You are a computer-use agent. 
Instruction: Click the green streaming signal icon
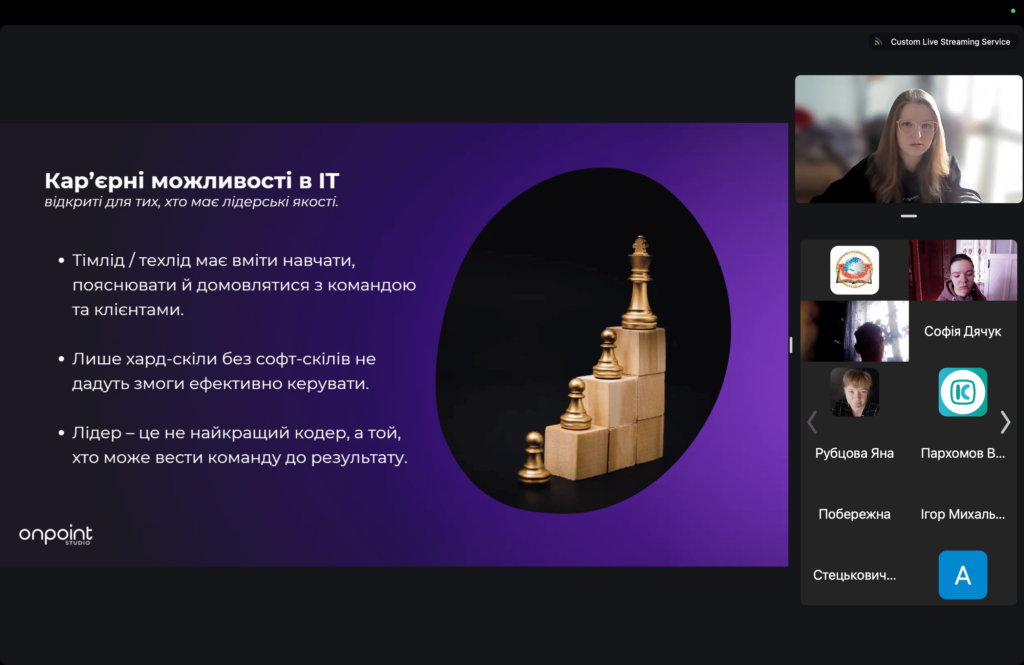(878, 42)
